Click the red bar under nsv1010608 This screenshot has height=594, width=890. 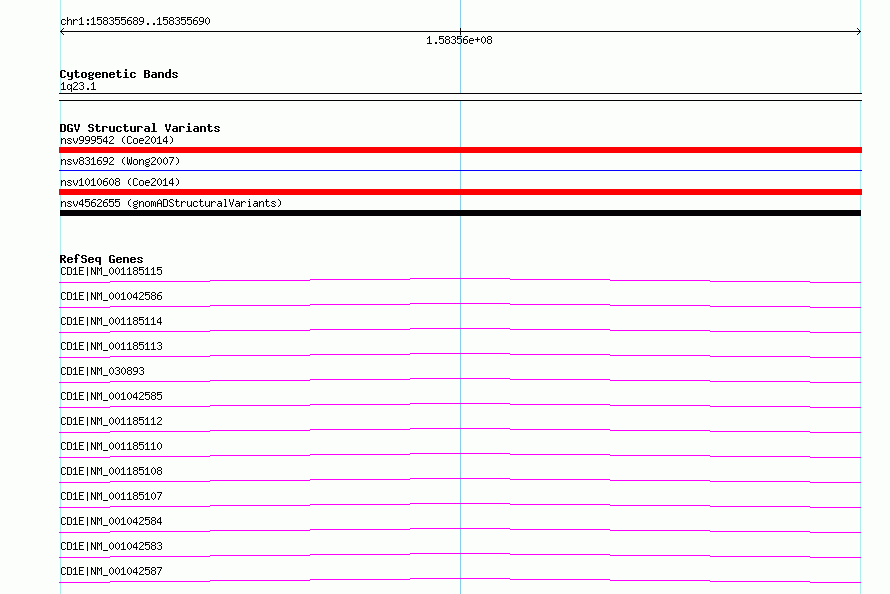460,192
